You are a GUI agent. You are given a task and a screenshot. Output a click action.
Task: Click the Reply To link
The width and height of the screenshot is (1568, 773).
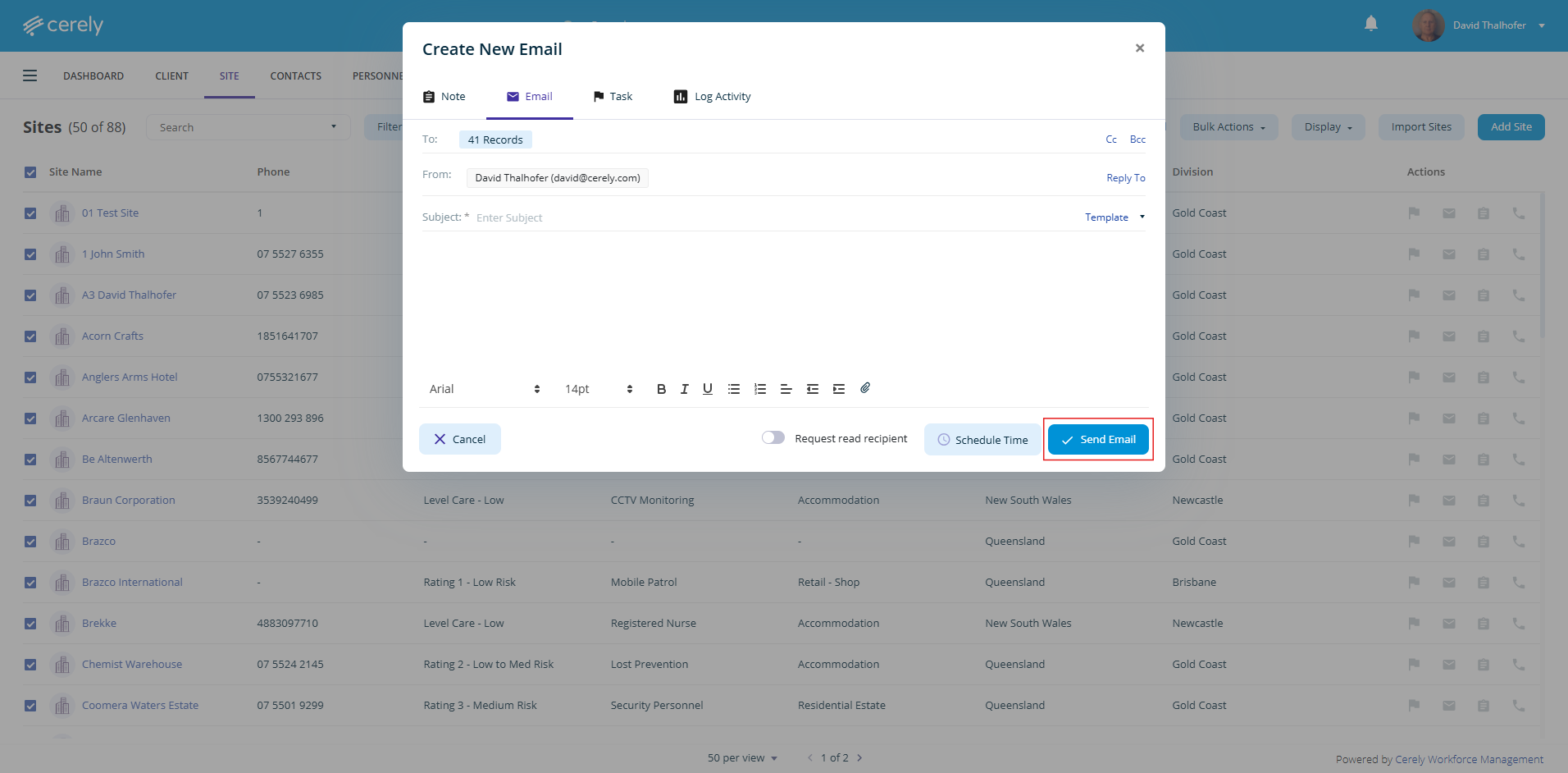(1126, 178)
